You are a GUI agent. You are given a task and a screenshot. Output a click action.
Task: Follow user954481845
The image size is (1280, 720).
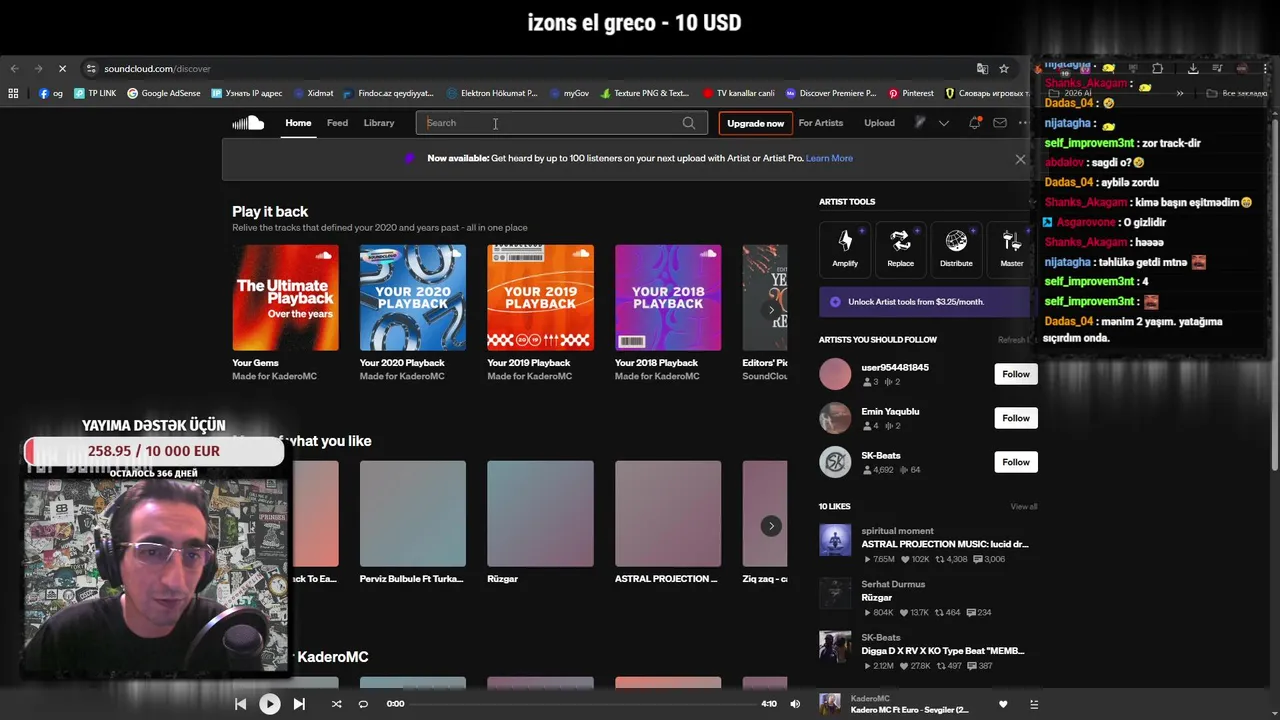1016,374
